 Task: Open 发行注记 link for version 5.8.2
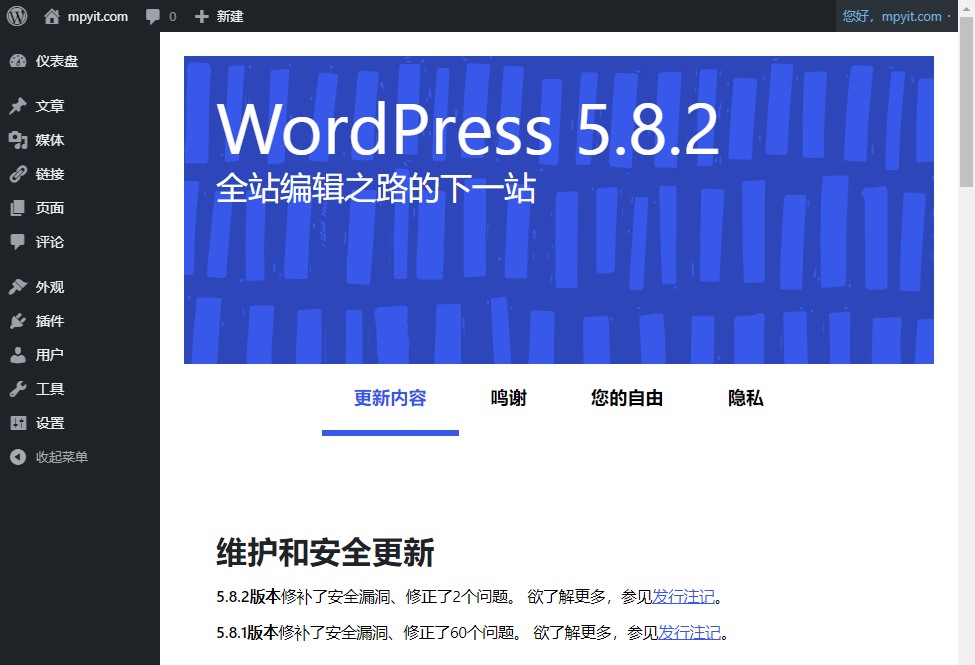(x=683, y=597)
